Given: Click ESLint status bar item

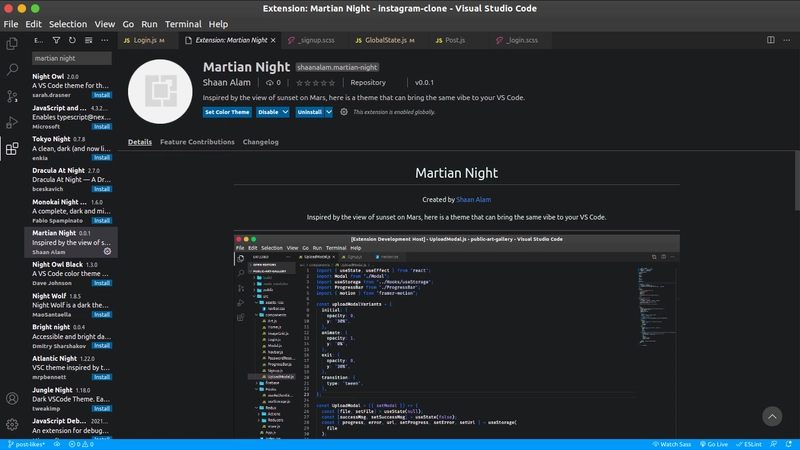Looking at the screenshot, I should pos(749,444).
